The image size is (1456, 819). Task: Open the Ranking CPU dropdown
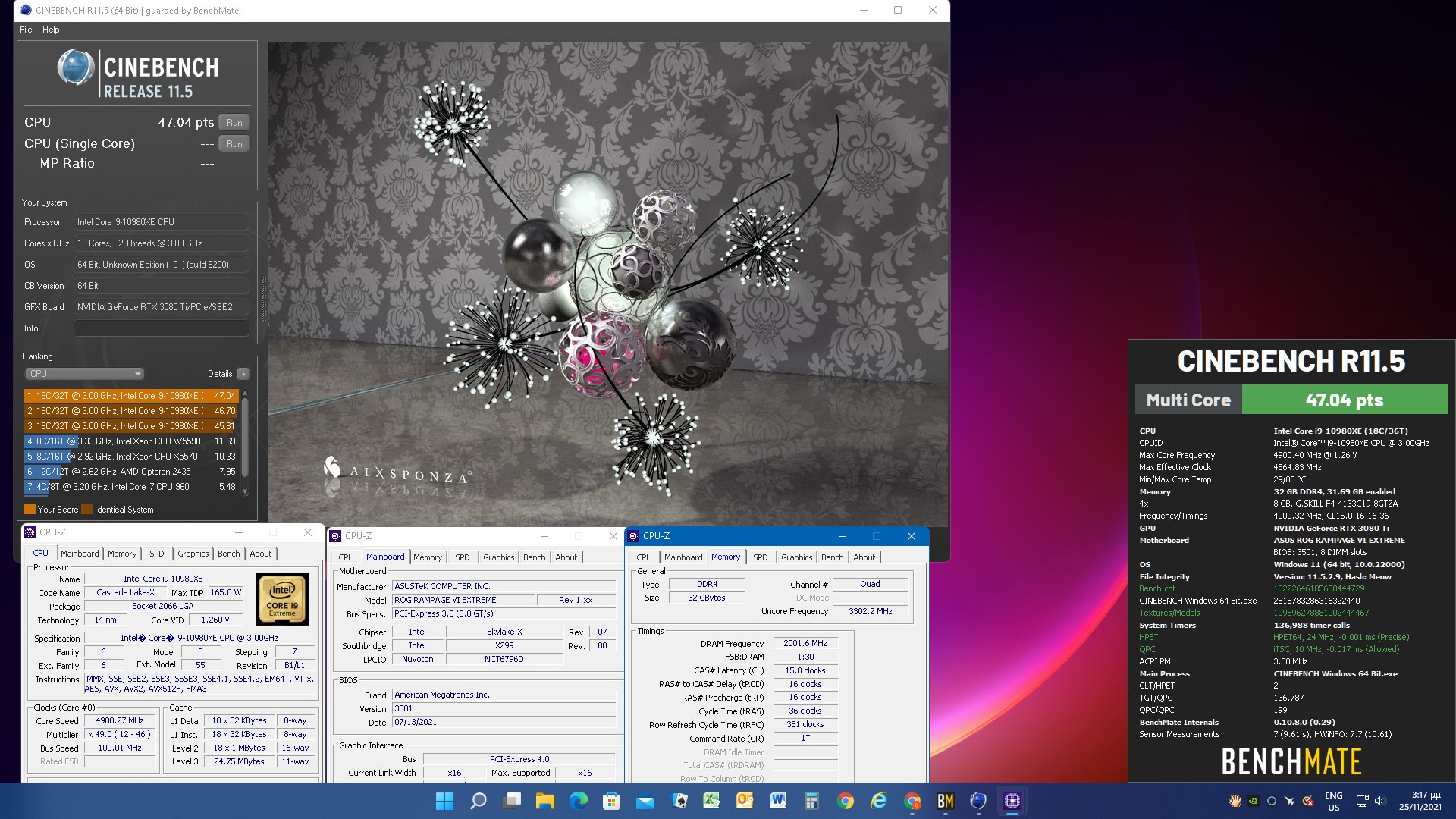(x=84, y=374)
